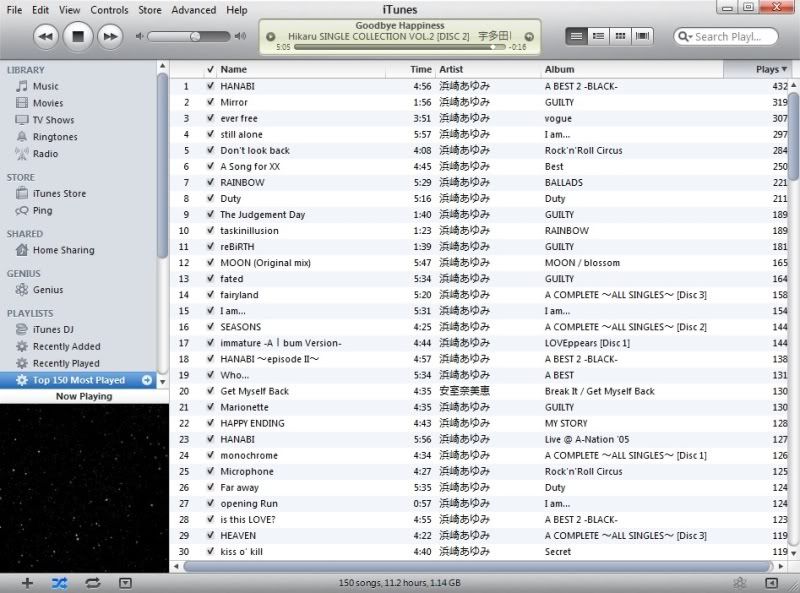Open iTunes Store in the sidebar
The height and width of the screenshot is (593, 800).
(59, 194)
